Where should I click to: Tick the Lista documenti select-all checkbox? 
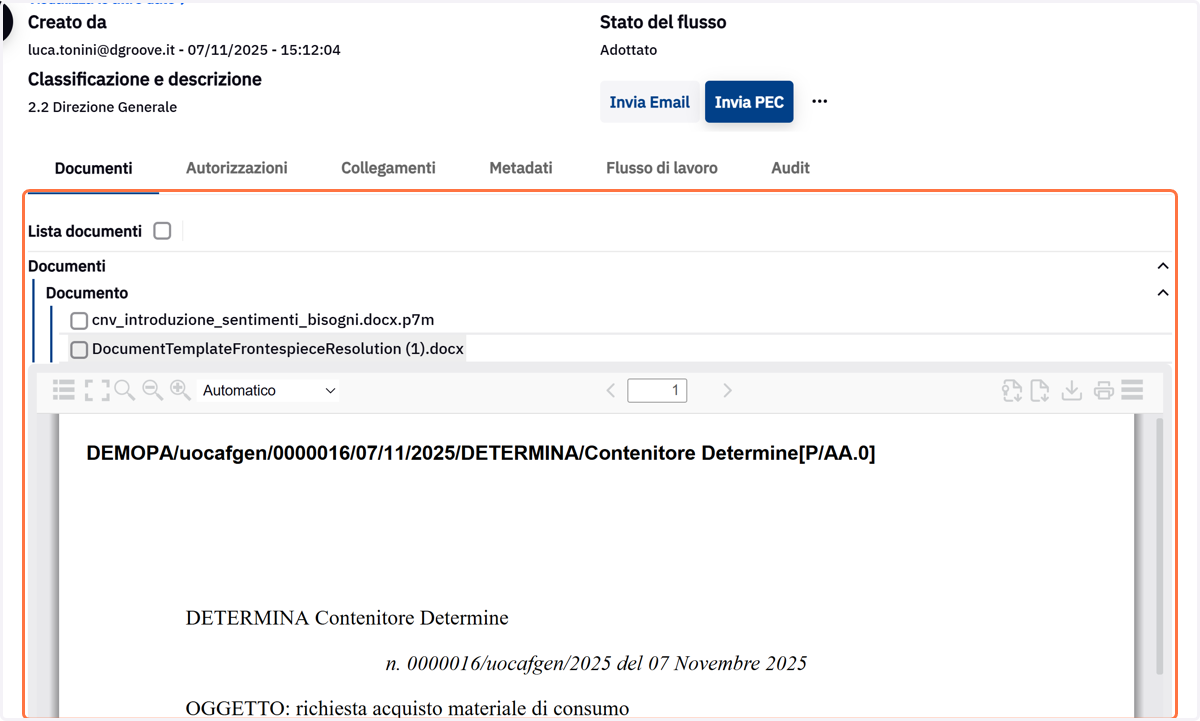coord(162,231)
